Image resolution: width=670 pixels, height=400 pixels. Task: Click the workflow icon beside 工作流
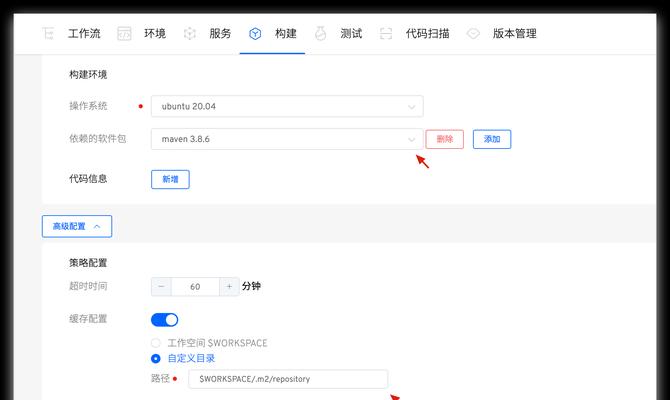(48, 33)
